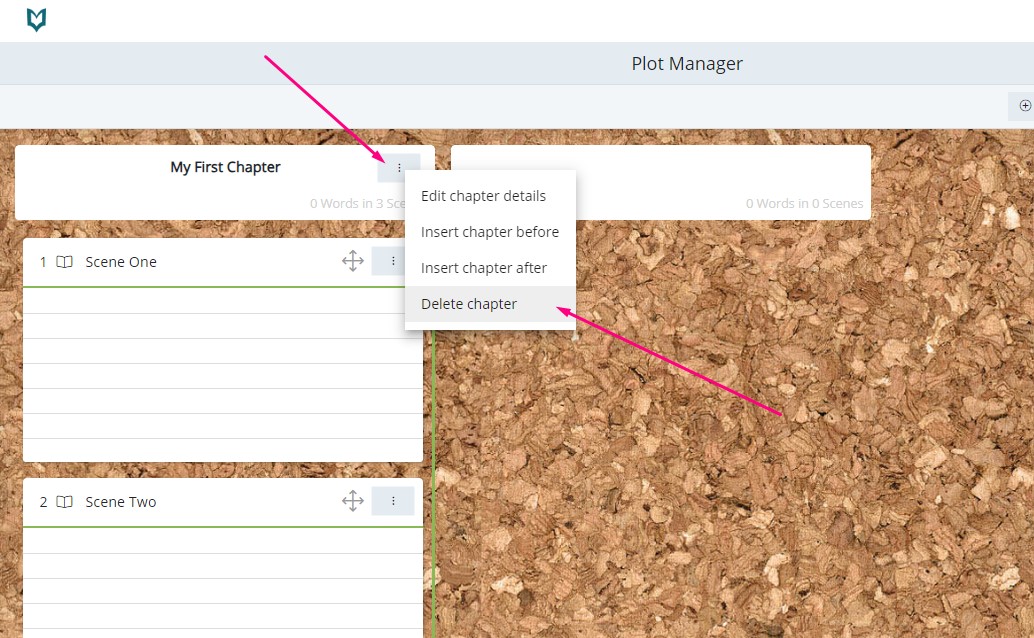Open My First Chapter three-dot menu
This screenshot has width=1034, height=638.
(399, 168)
